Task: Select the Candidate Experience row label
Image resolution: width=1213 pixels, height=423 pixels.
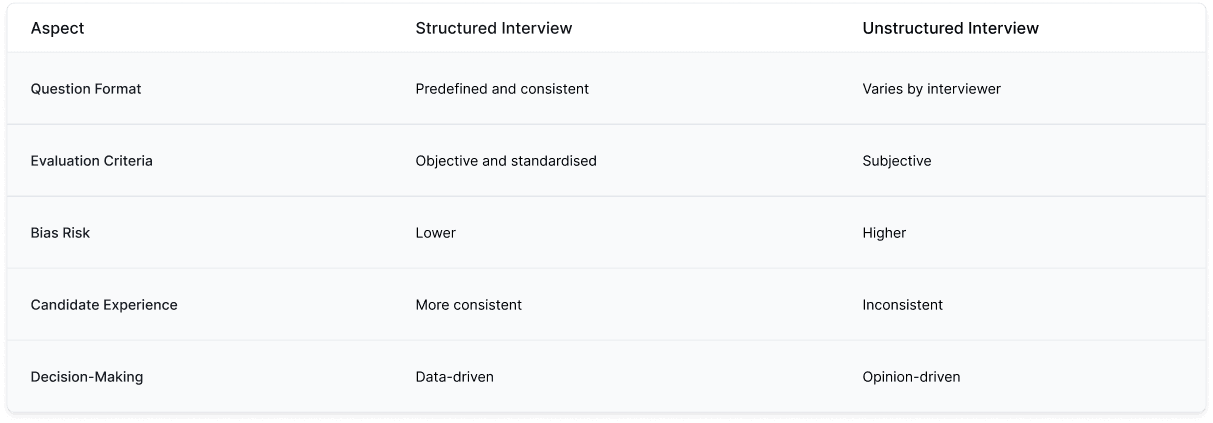Action: (104, 305)
